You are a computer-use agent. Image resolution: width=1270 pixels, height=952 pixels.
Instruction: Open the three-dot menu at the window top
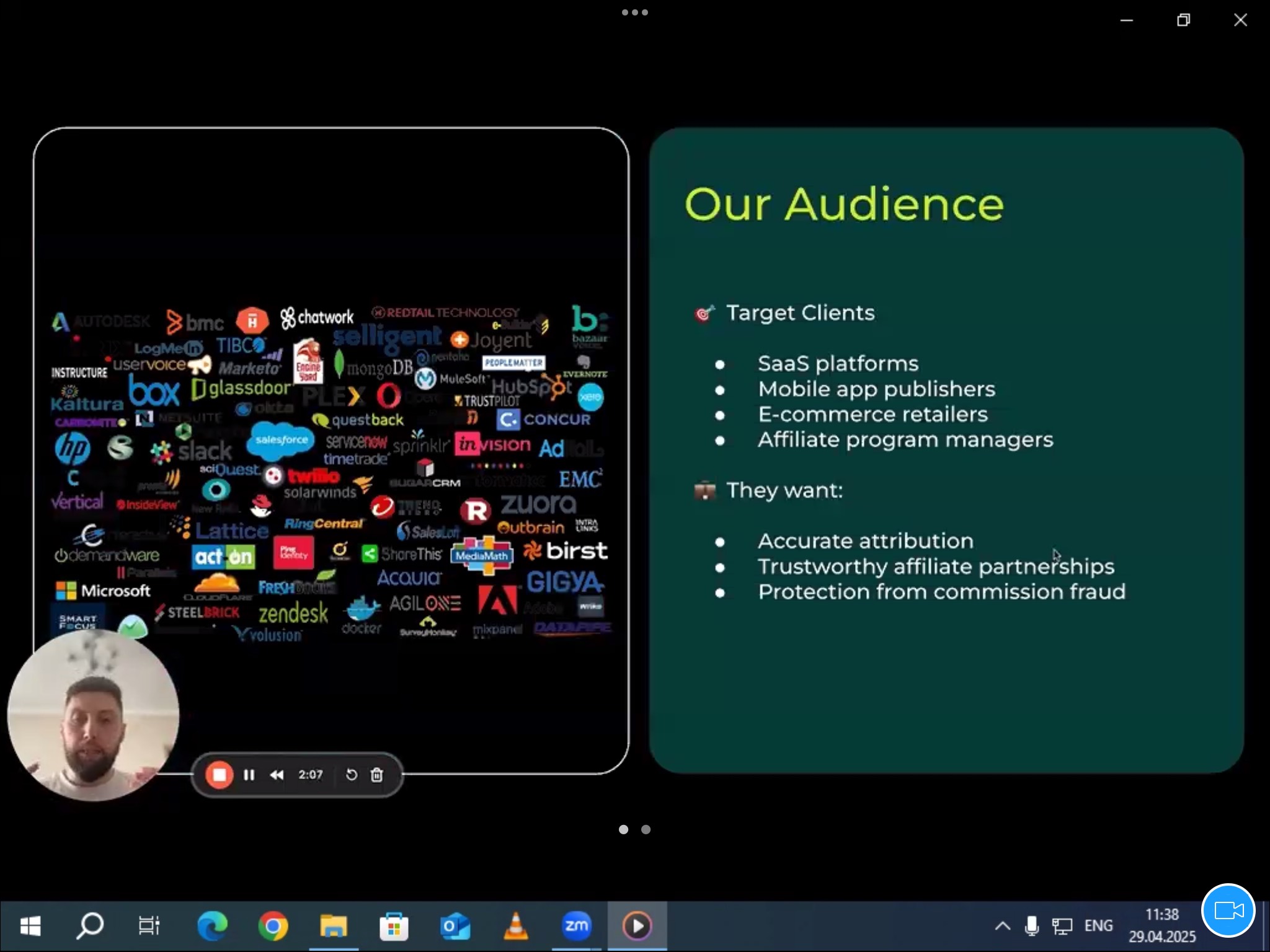pos(635,12)
